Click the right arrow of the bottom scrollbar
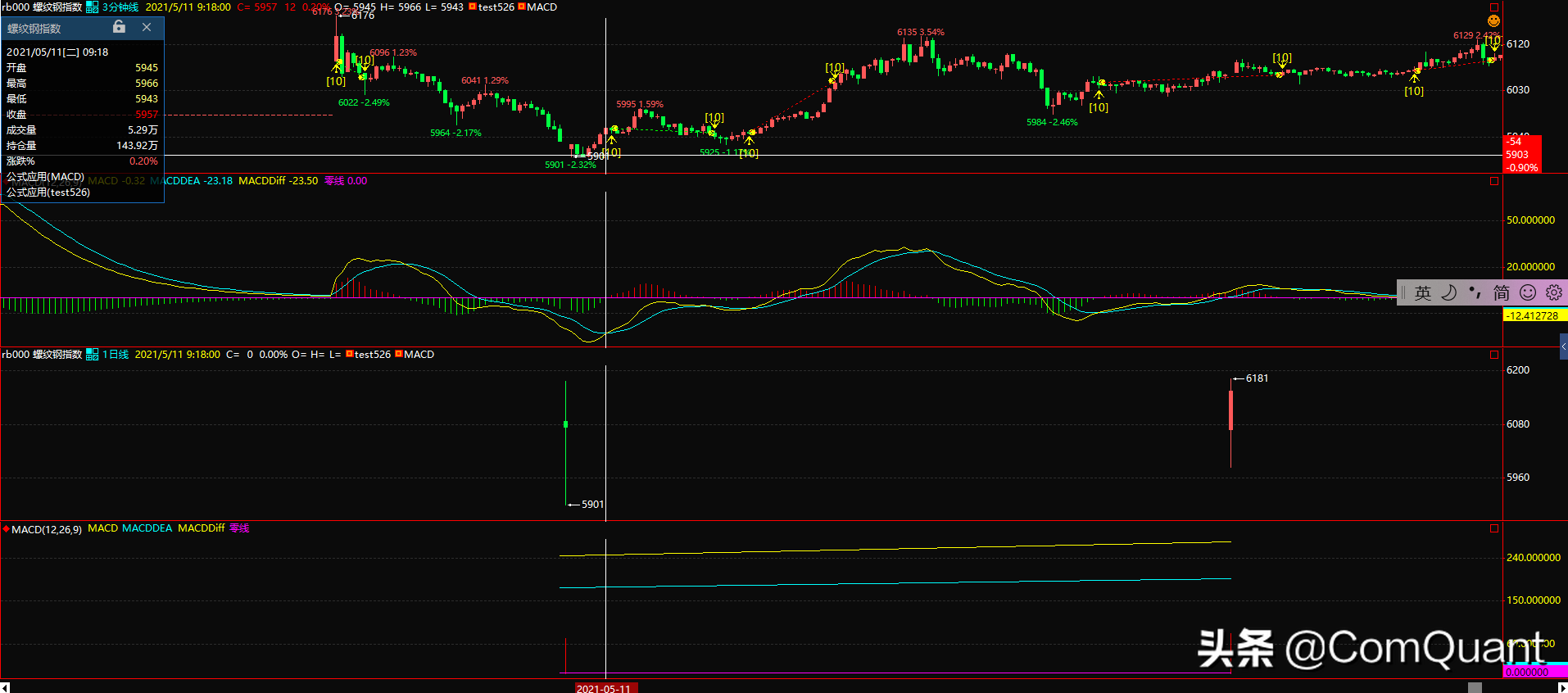The image size is (1568, 693). point(1562,687)
